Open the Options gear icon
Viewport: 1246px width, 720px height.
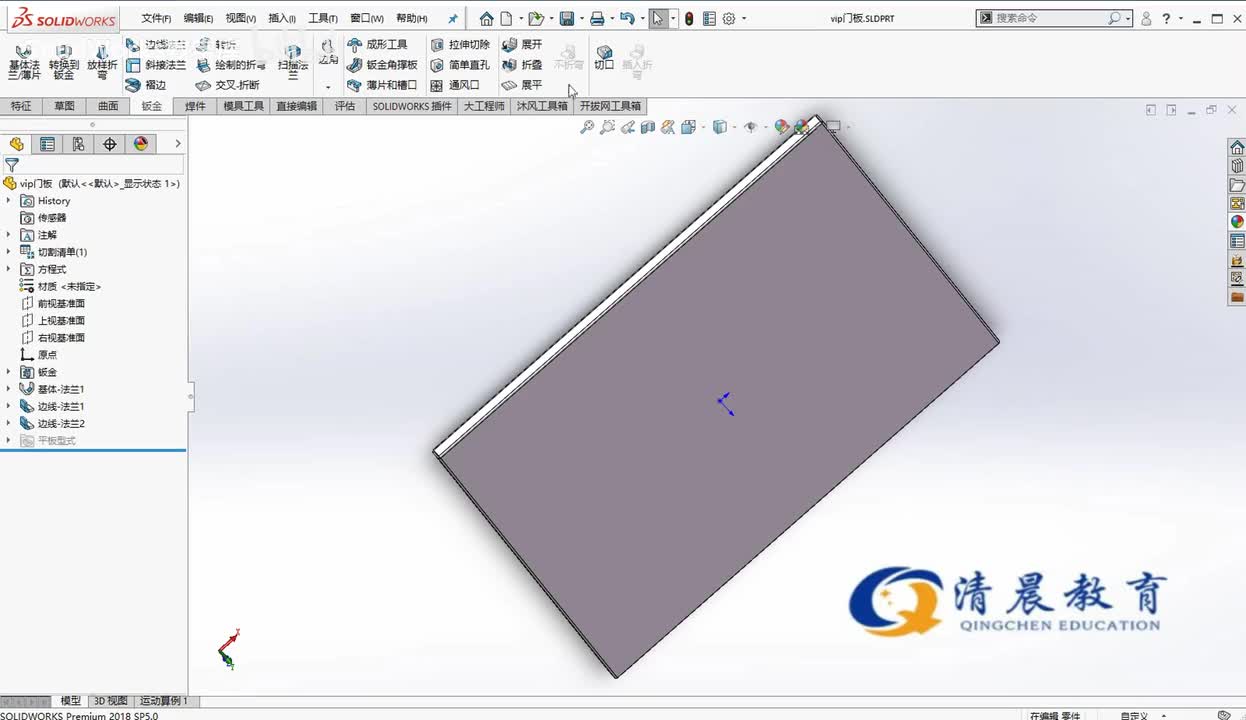tap(729, 18)
